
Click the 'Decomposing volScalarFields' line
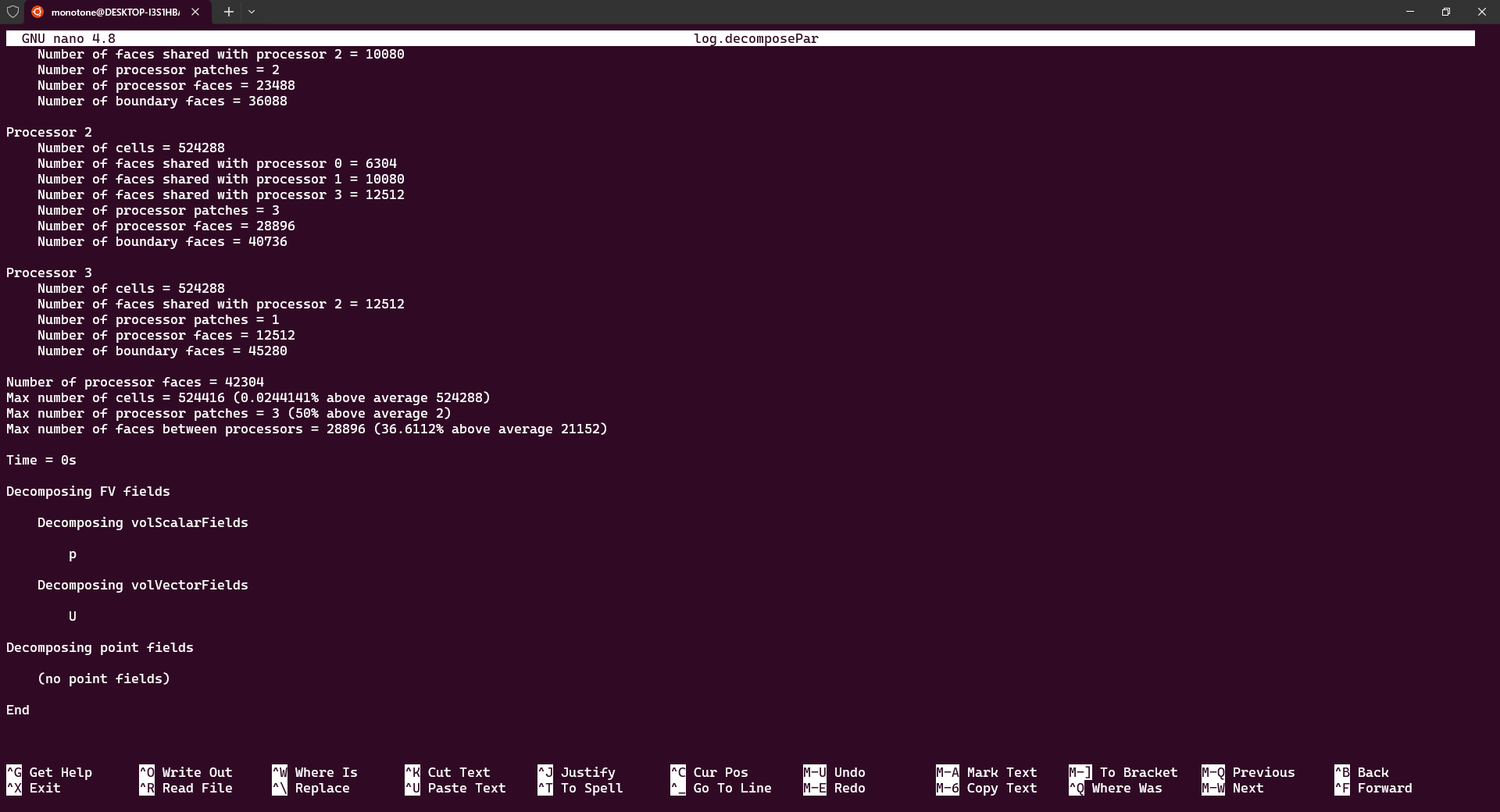143,522
